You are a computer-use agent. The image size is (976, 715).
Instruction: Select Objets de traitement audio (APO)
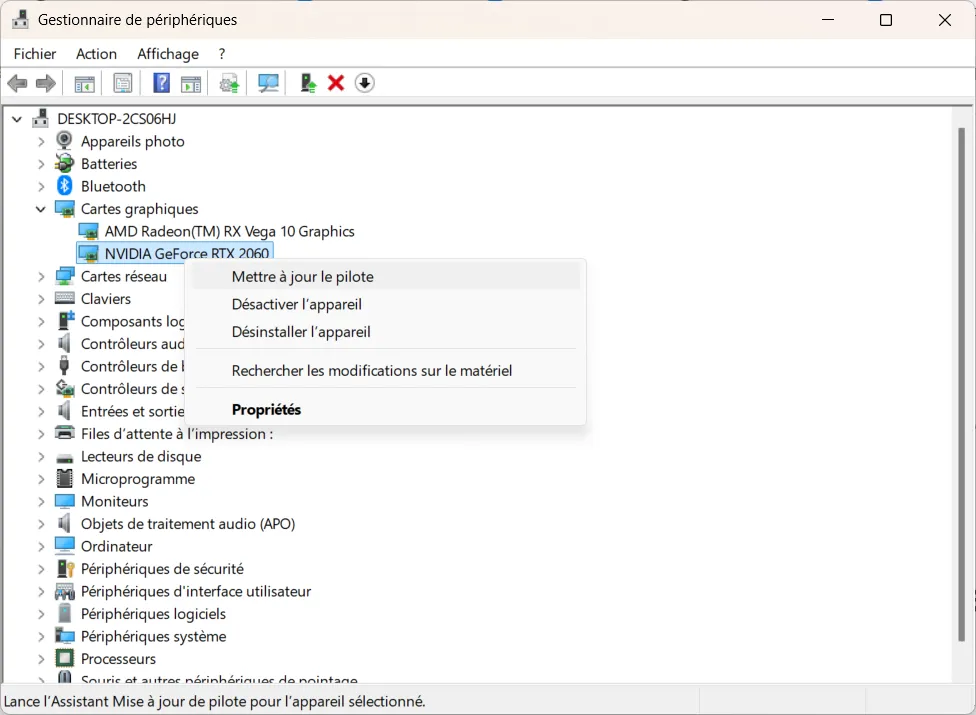click(188, 523)
